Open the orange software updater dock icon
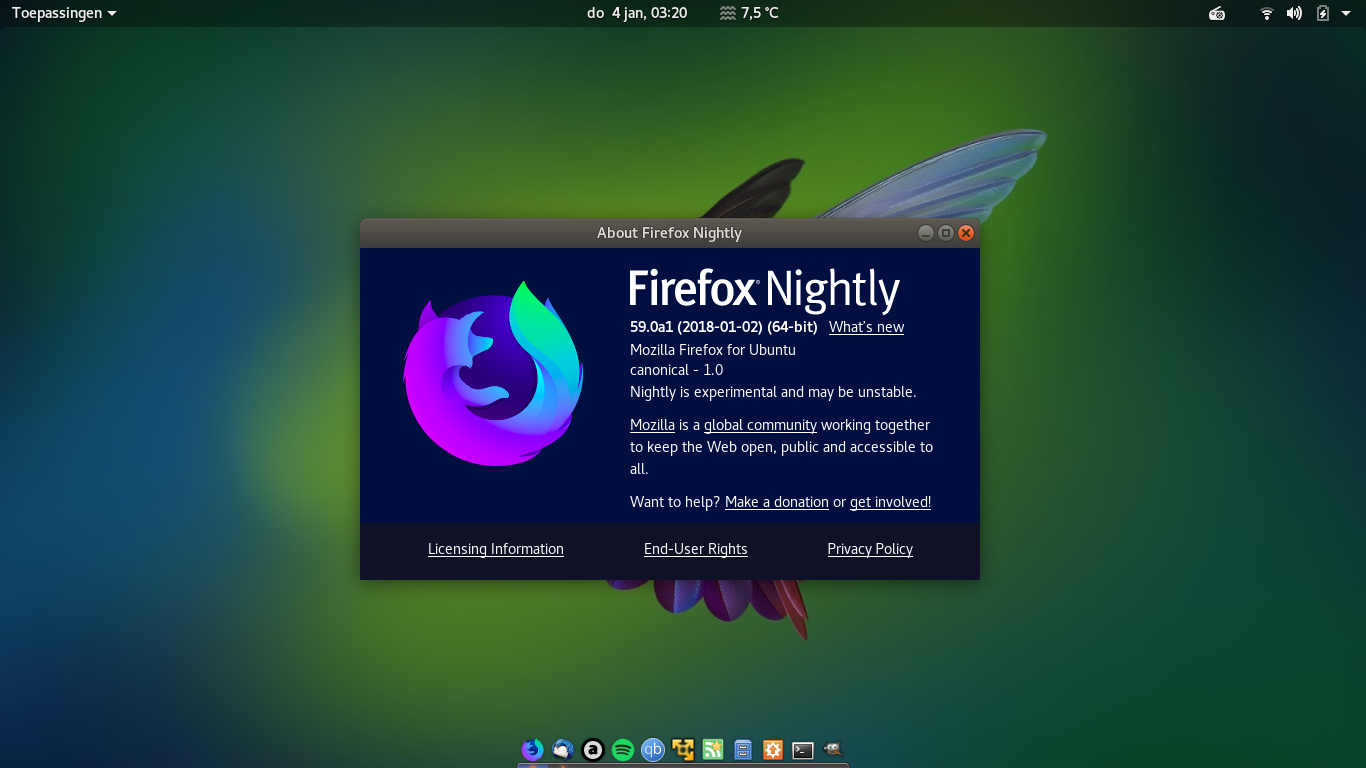The width and height of the screenshot is (1366, 768). [773, 749]
